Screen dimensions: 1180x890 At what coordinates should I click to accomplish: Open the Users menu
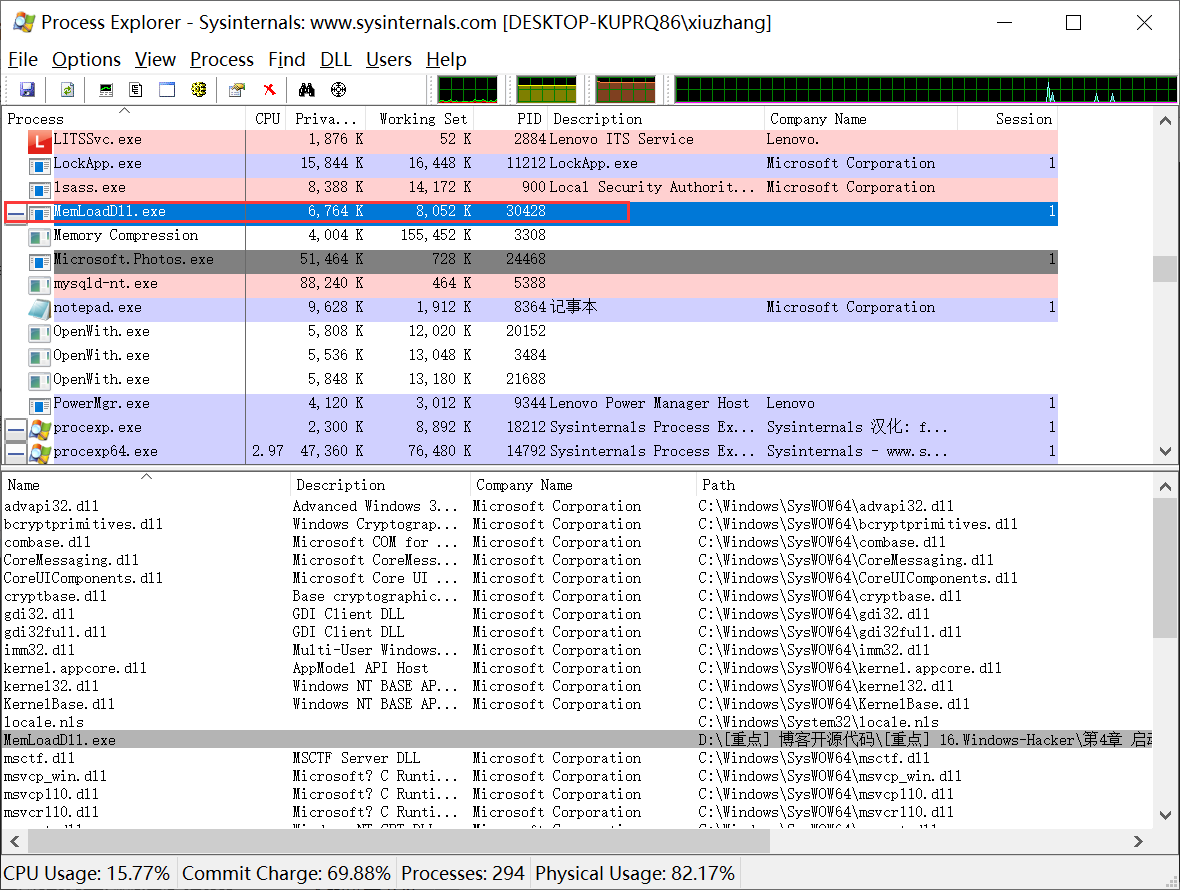tap(389, 59)
